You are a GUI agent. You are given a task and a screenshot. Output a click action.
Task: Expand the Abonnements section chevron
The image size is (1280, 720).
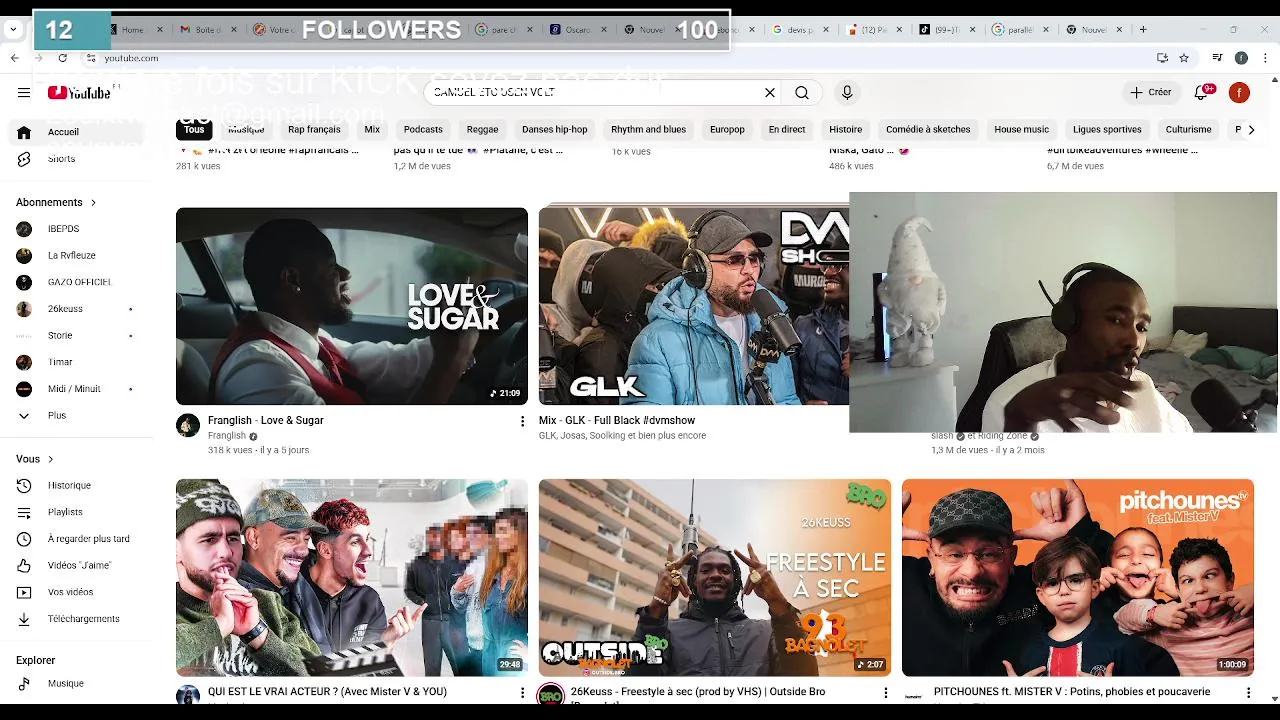[x=93, y=202]
